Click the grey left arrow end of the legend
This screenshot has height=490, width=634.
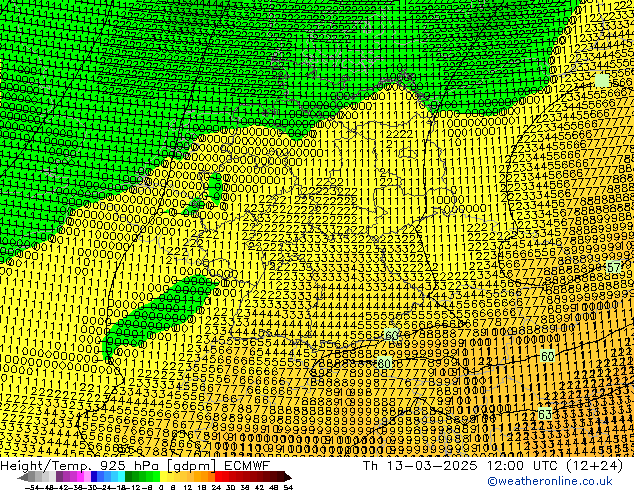coord(22,477)
